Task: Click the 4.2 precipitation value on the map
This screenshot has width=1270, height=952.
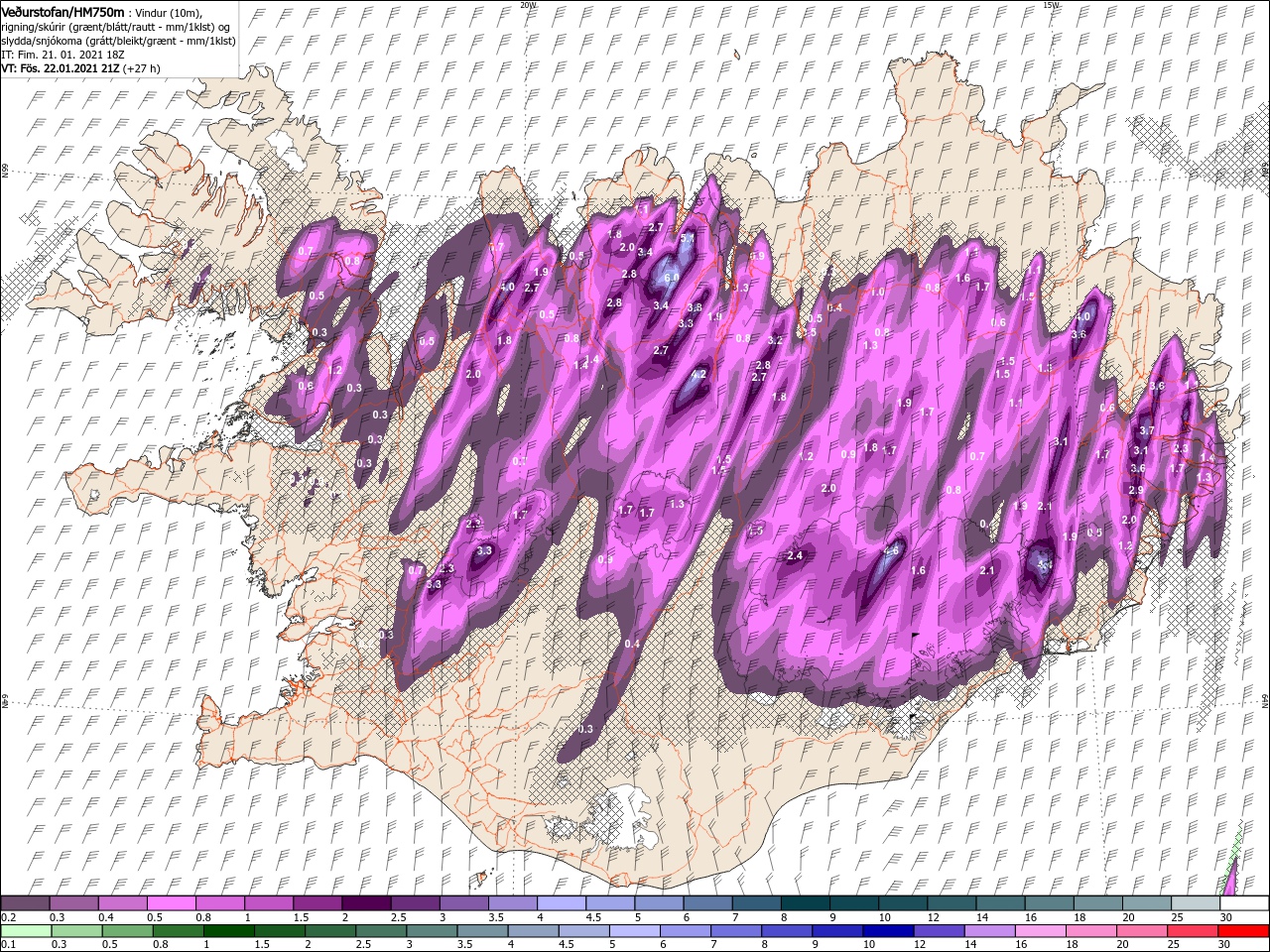Action: click(x=698, y=375)
